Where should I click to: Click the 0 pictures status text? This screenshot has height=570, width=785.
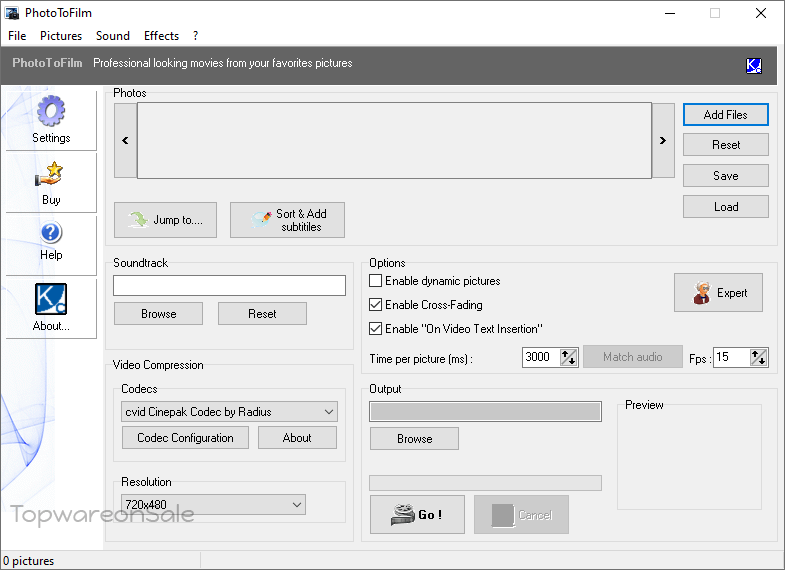pos(29,561)
